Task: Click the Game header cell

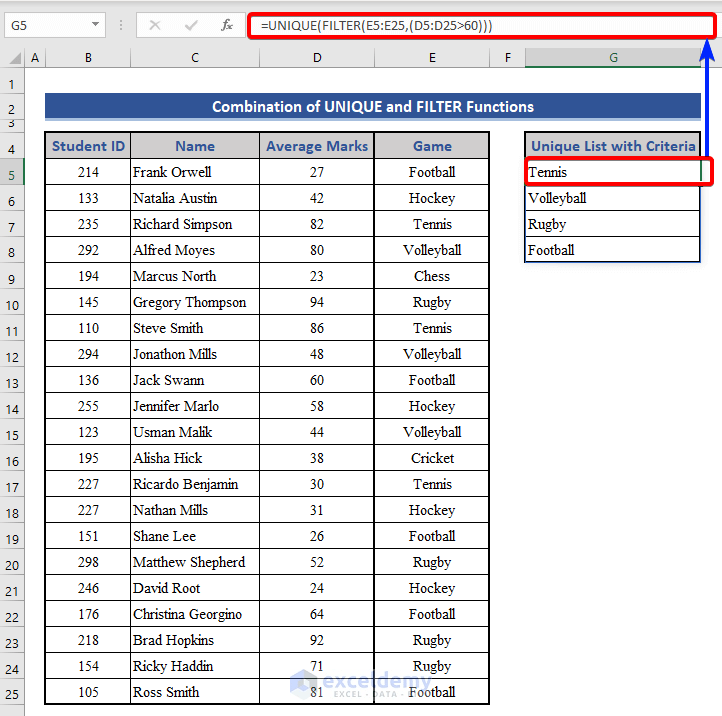Action: (x=432, y=146)
